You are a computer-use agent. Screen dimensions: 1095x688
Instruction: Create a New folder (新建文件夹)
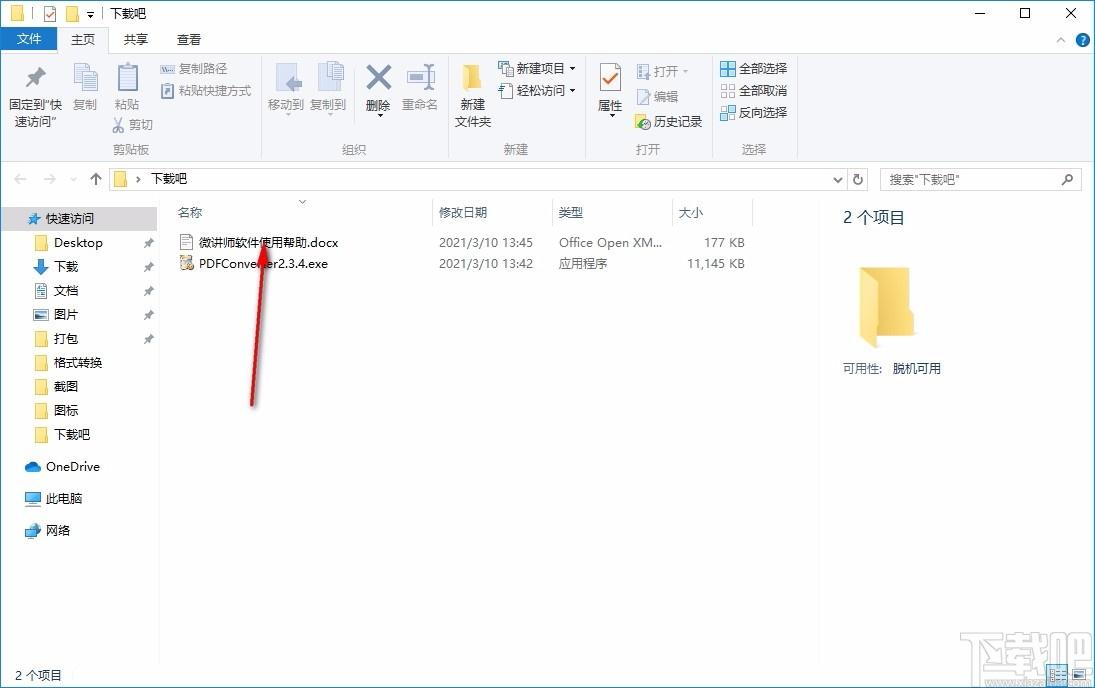[473, 96]
